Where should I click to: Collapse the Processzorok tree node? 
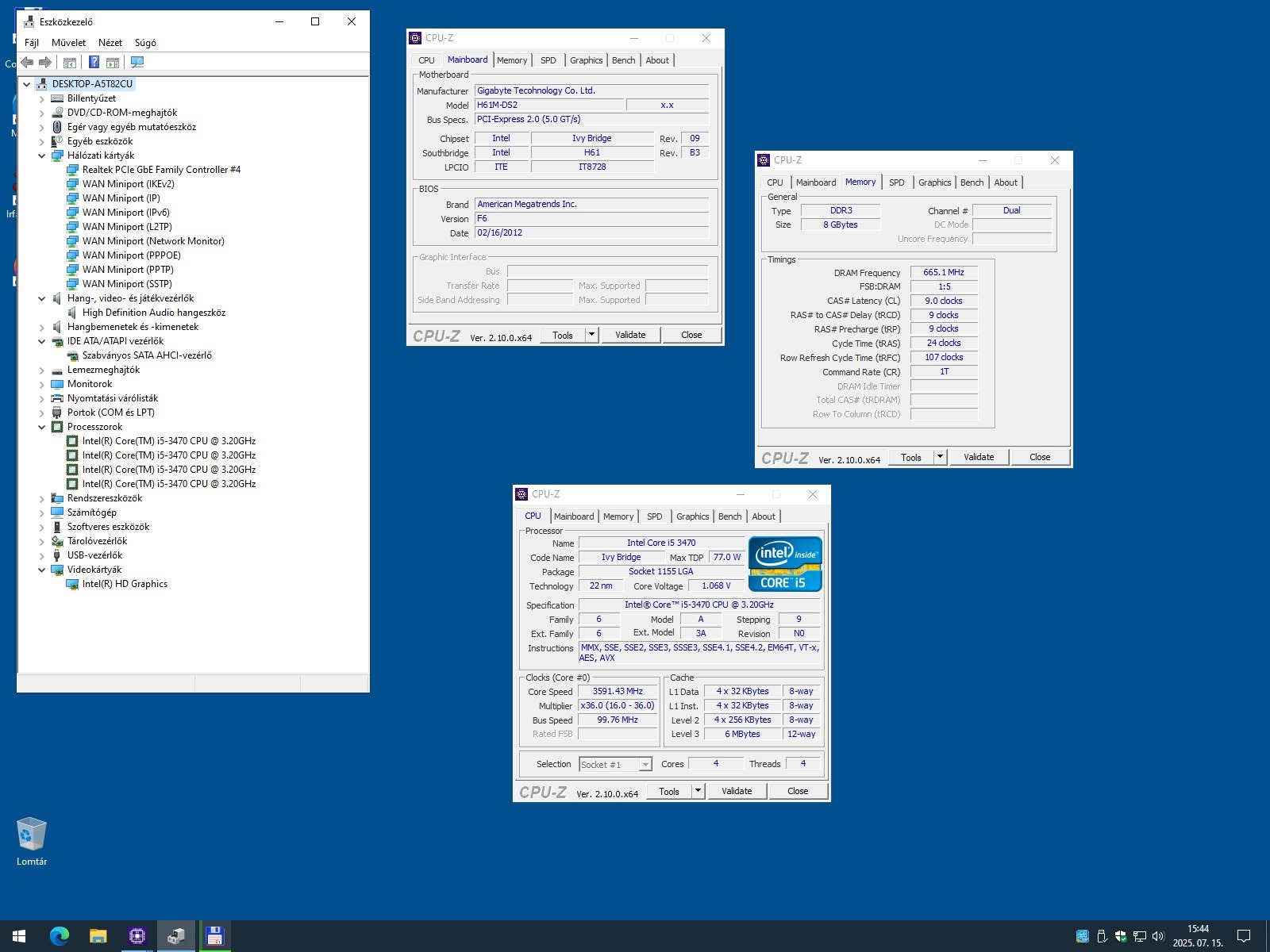coord(42,427)
